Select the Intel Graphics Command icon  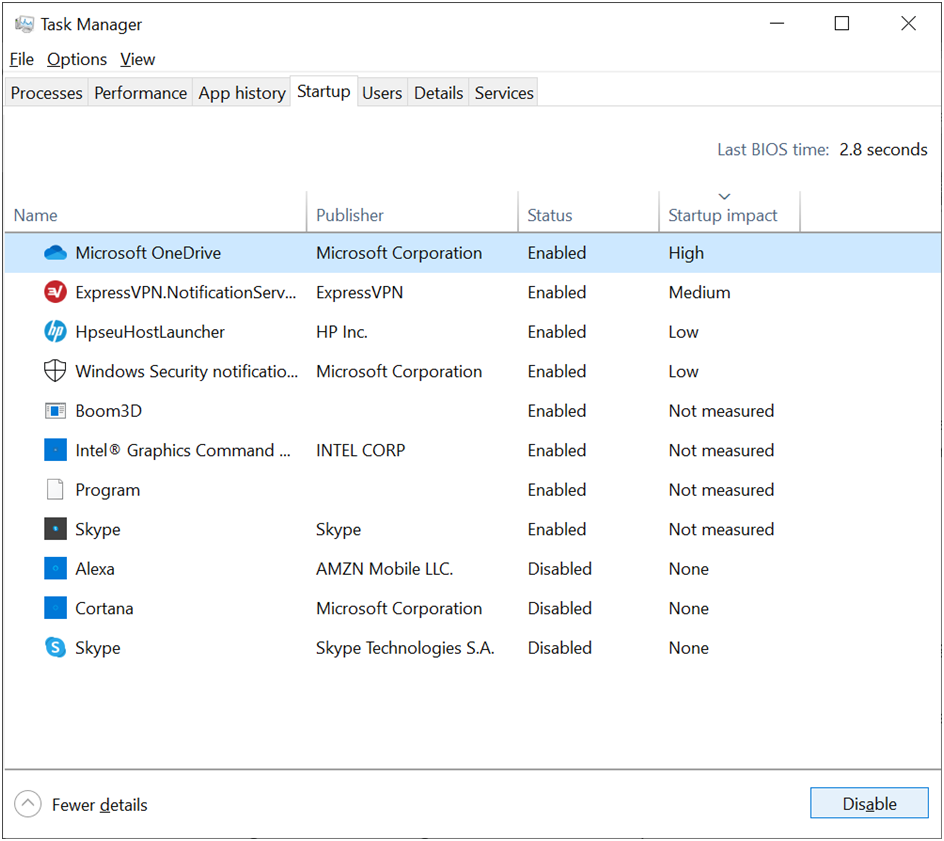coord(55,450)
